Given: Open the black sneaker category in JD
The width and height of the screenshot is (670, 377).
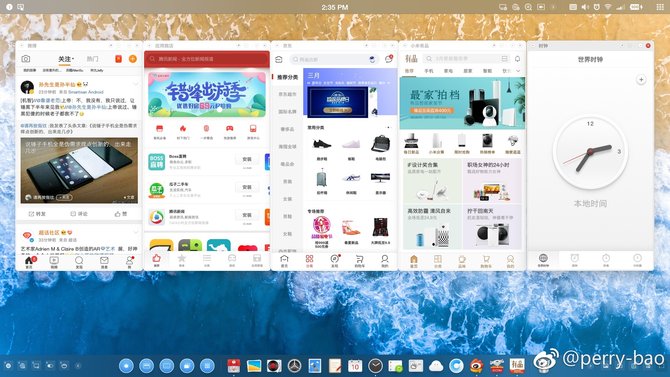Looking at the screenshot, I should point(322,147).
